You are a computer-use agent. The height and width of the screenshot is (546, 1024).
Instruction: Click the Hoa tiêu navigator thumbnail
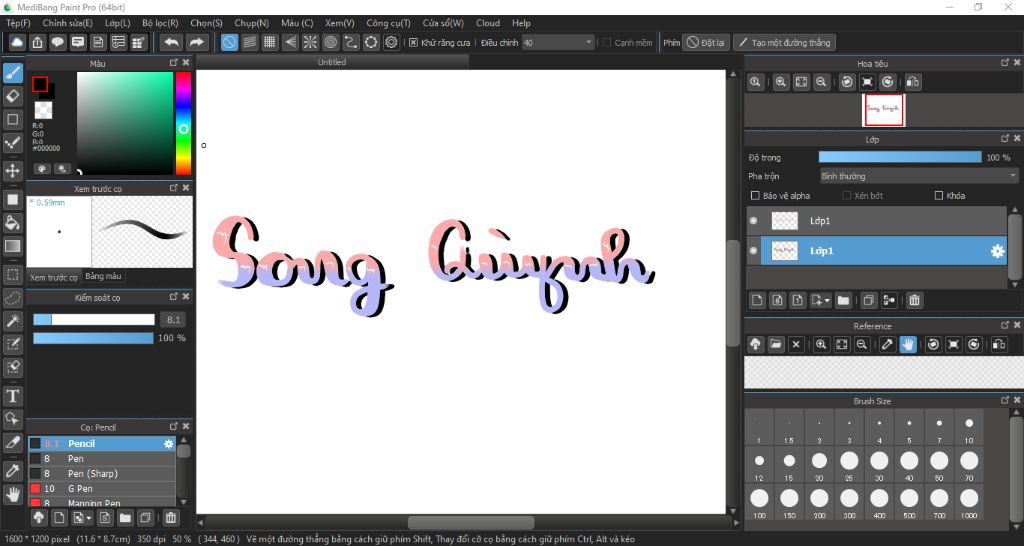point(884,110)
